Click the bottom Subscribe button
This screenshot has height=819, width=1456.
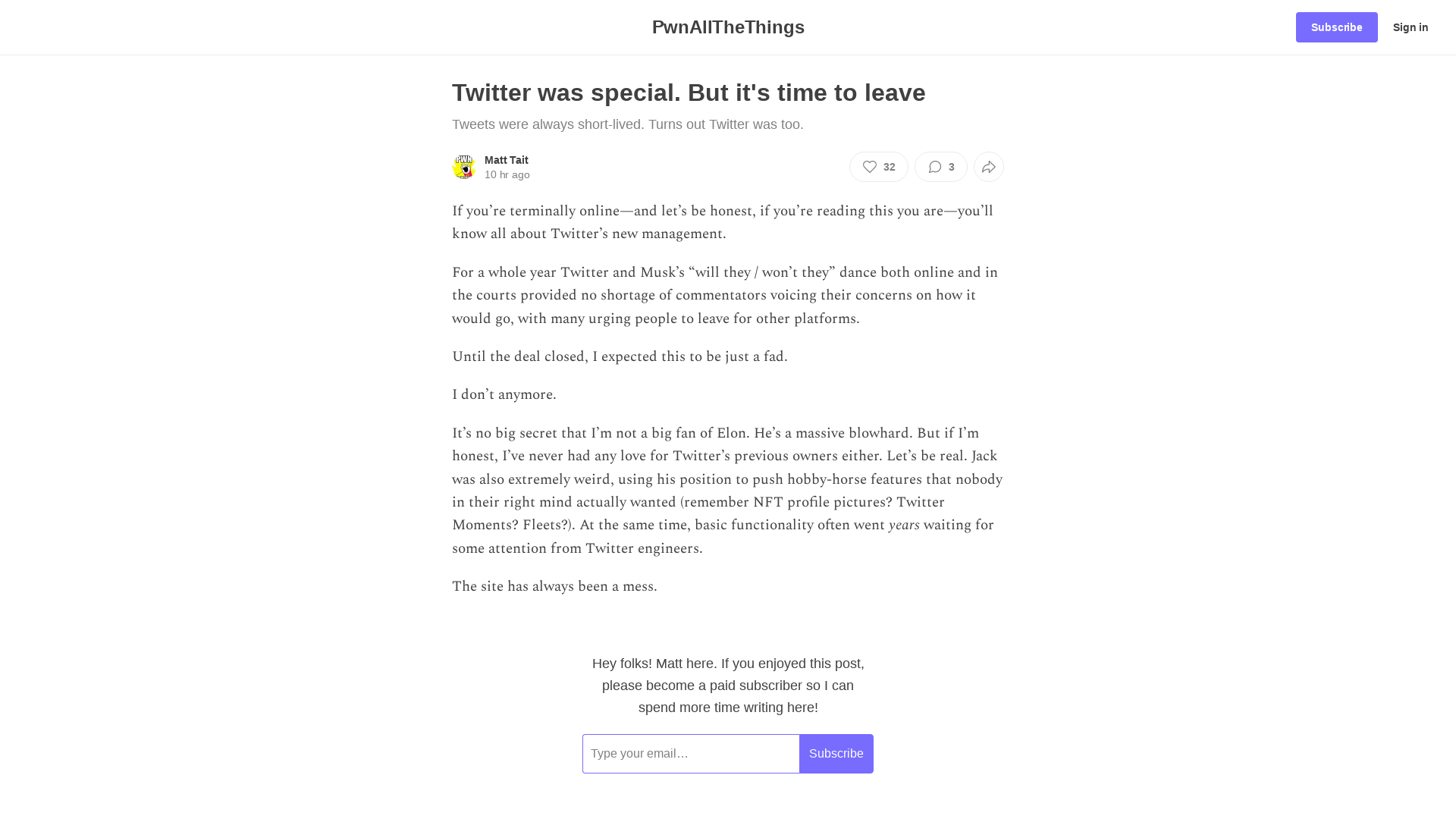836,753
